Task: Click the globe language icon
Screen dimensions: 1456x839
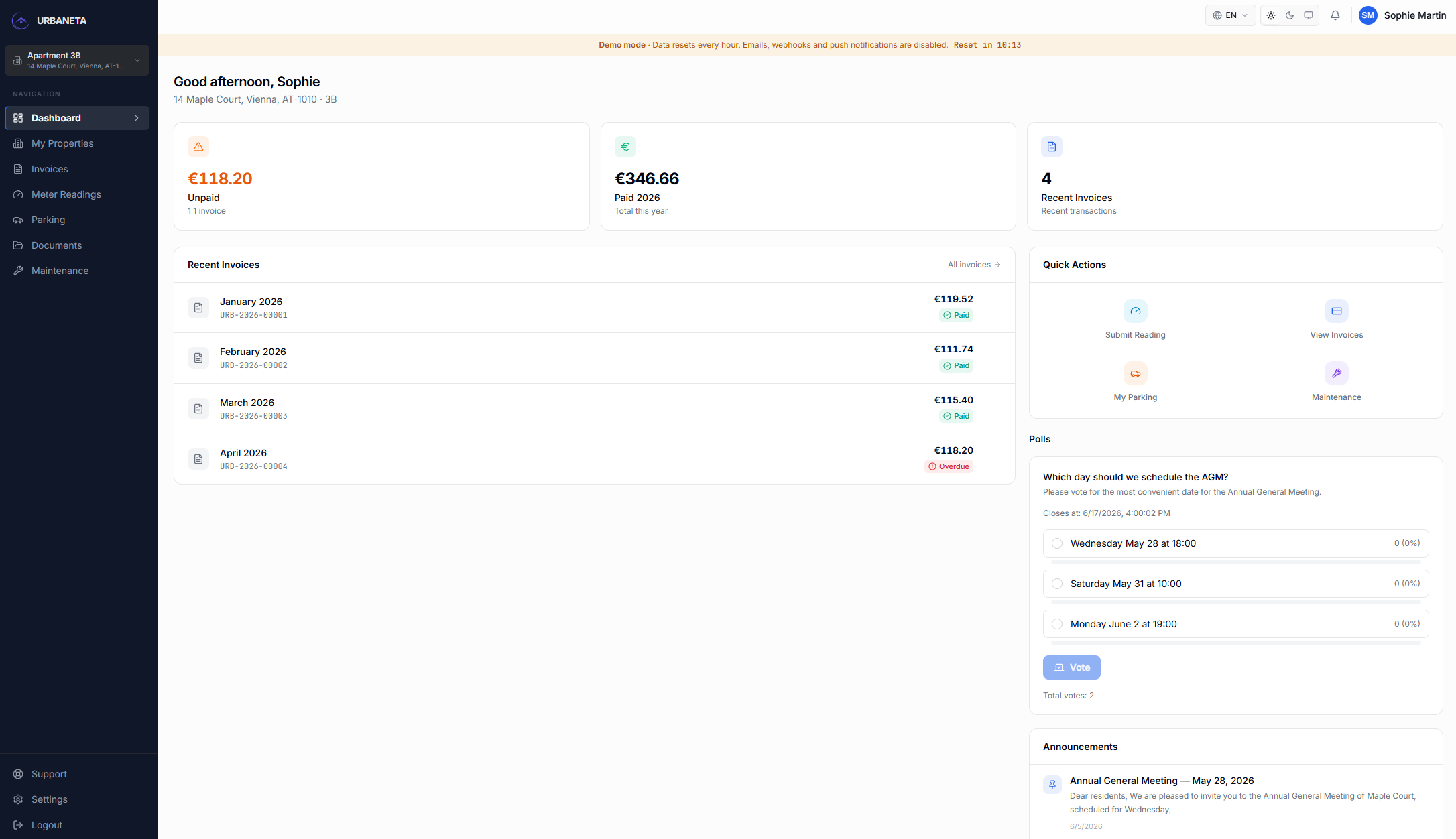Action: [x=1217, y=15]
